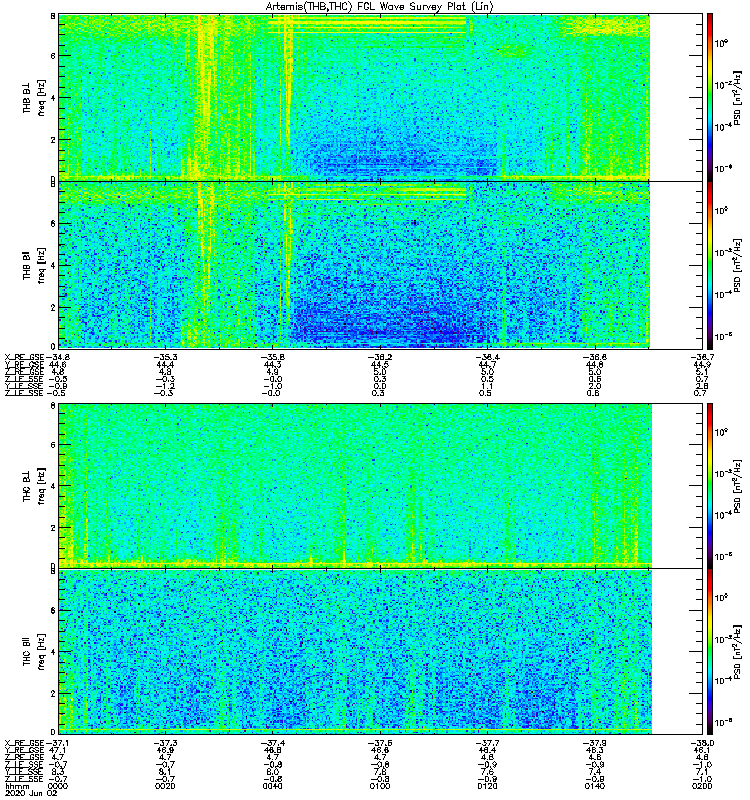Image resolution: width=750 pixels, height=800 pixels.
Task: Click the THC B∥ spectrogram panel
Action: (355, 652)
